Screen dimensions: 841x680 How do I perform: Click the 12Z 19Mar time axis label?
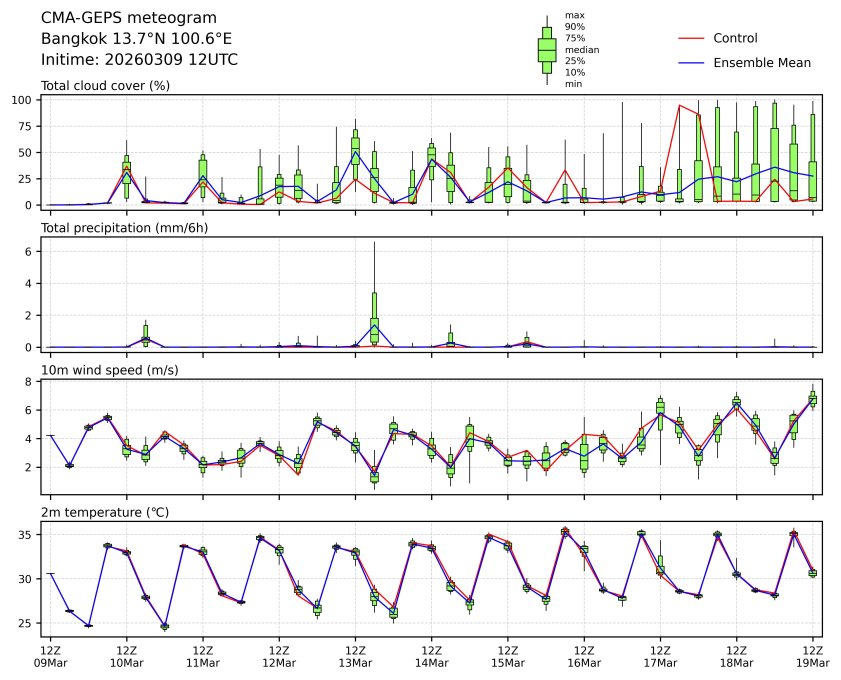pos(812,655)
